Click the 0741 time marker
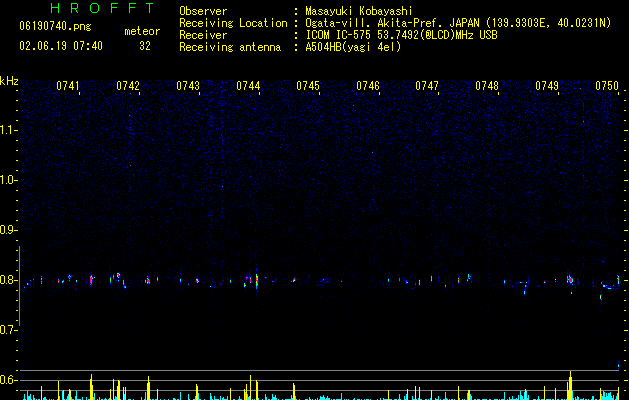 click(68, 85)
